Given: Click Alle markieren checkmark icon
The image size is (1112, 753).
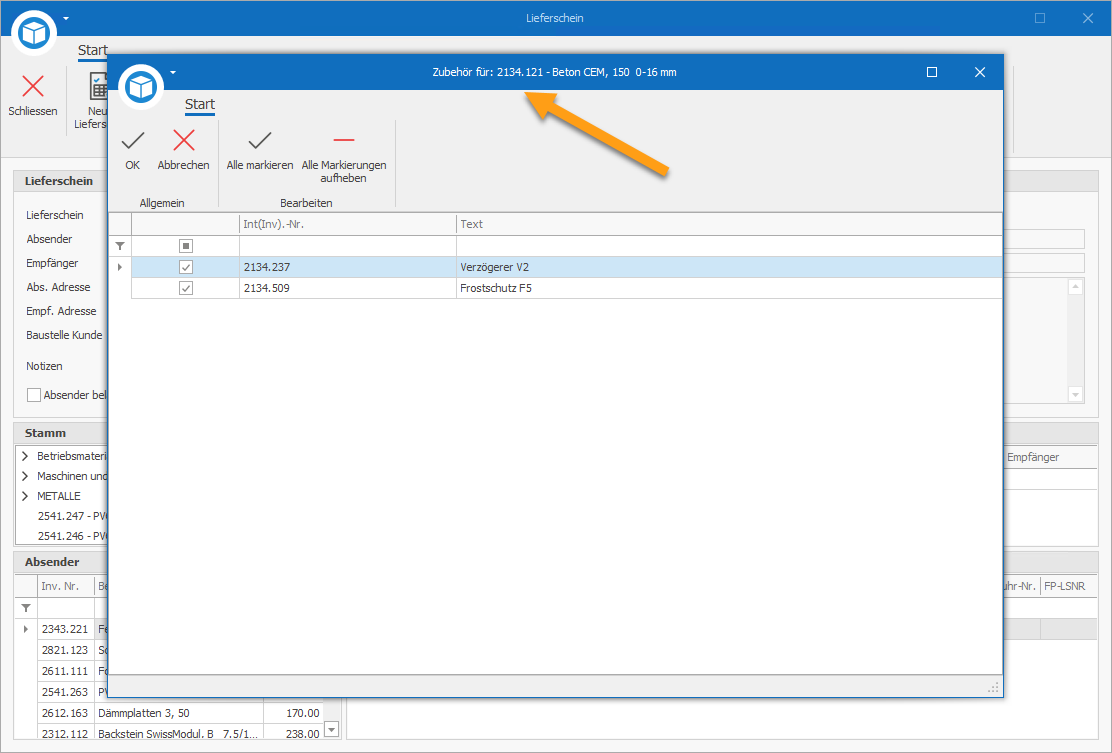Looking at the screenshot, I should (x=260, y=141).
